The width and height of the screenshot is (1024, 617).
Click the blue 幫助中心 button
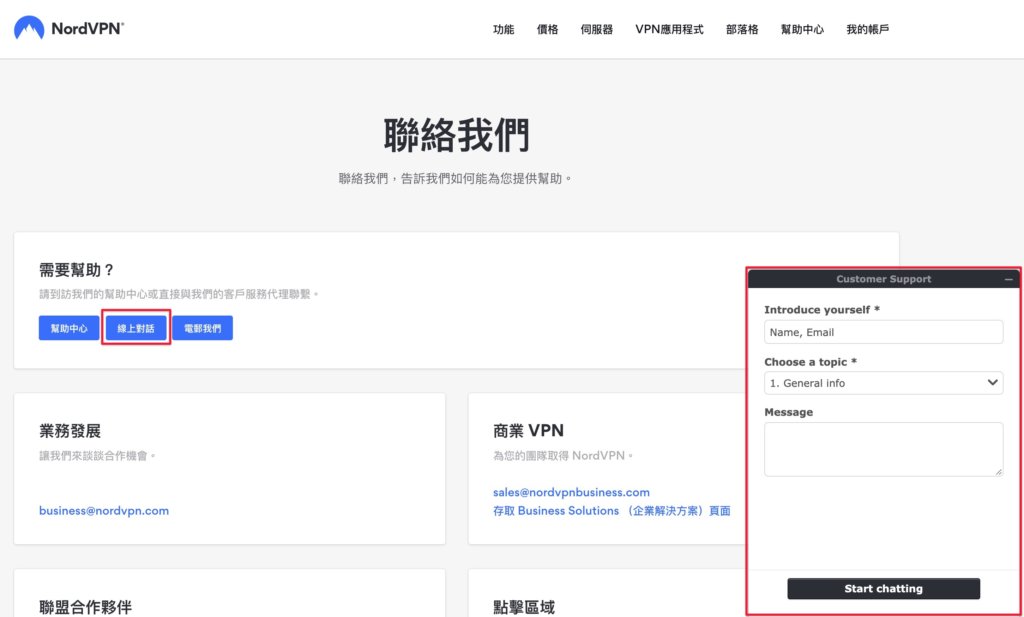point(69,328)
